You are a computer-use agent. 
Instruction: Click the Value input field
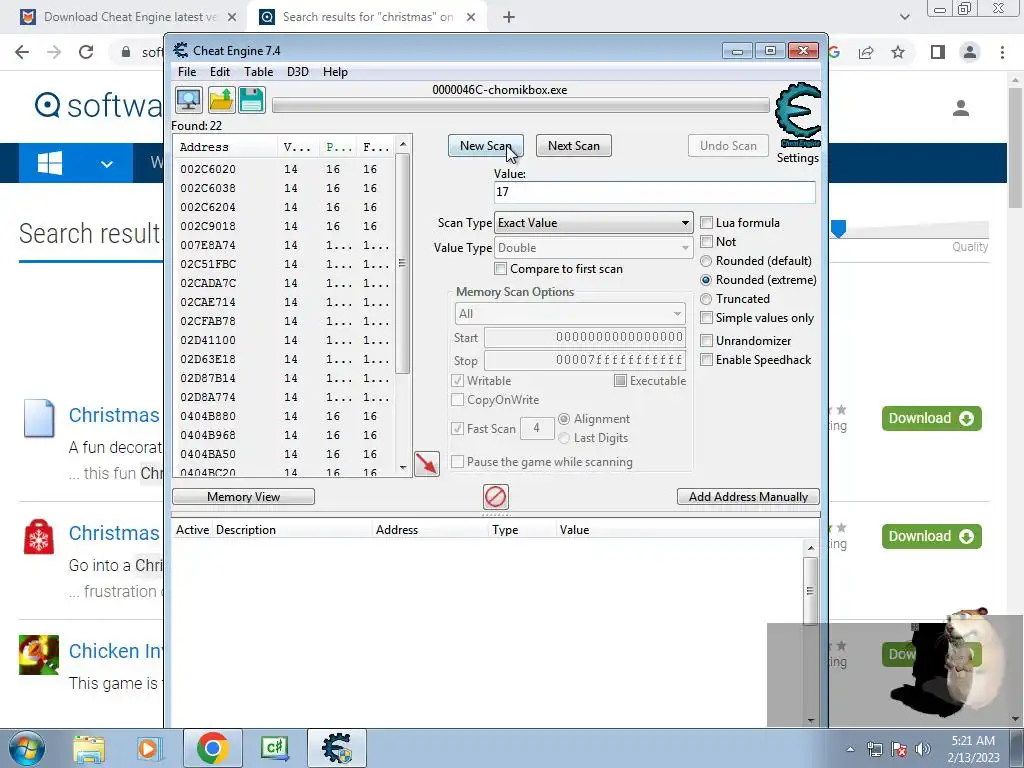pos(655,192)
